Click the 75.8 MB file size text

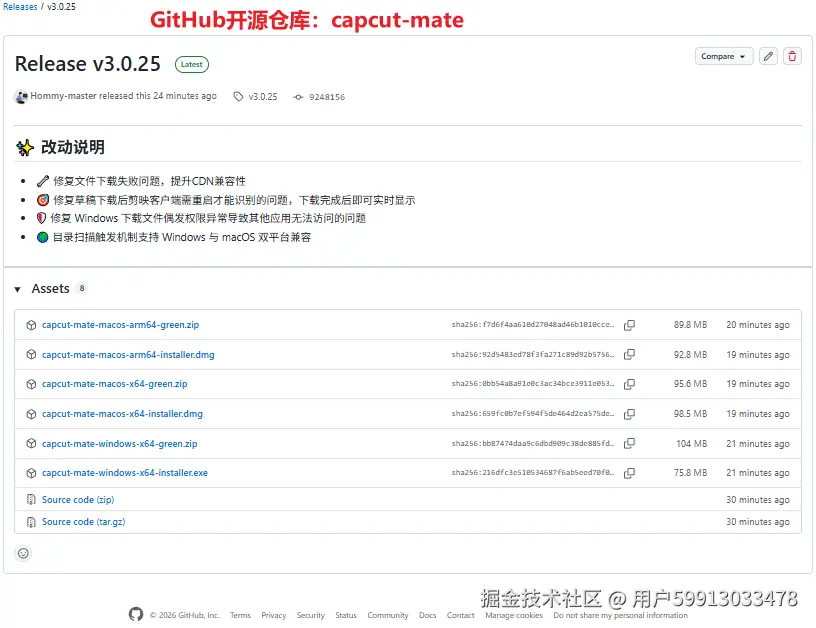690,473
